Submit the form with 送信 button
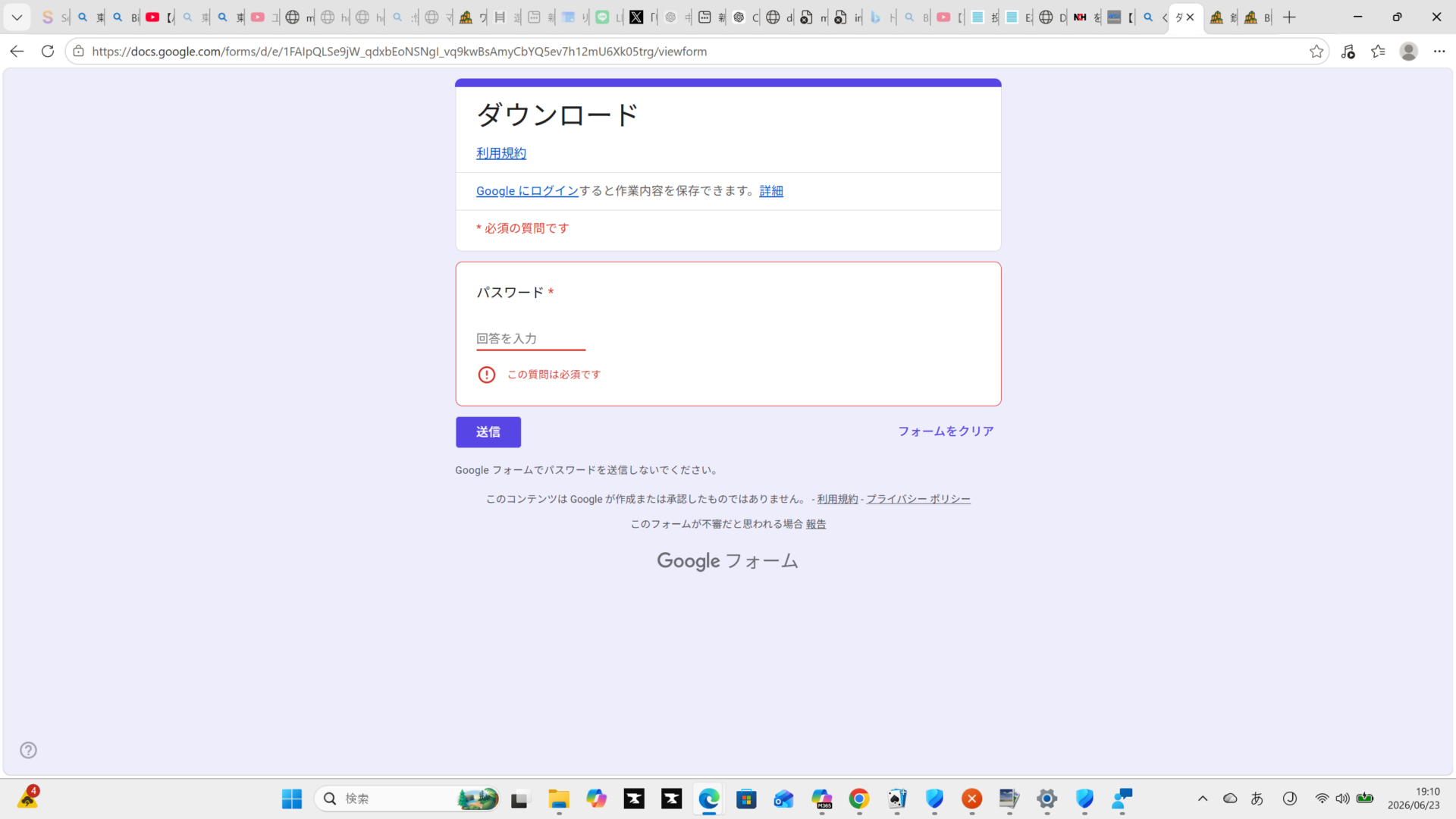 pyautogui.click(x=488, y=431)
